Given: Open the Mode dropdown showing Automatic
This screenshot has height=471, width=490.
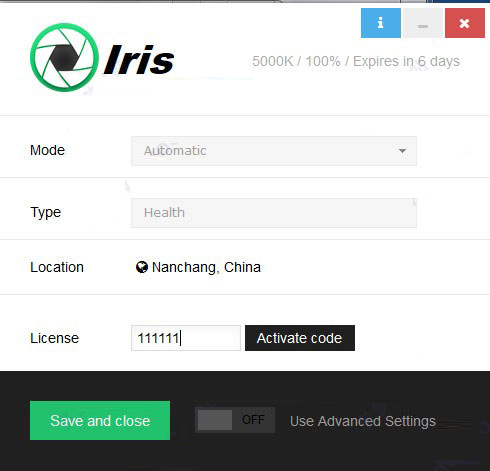Looking at the screenshot, I should pyautogui.click(x=274, y=151).
